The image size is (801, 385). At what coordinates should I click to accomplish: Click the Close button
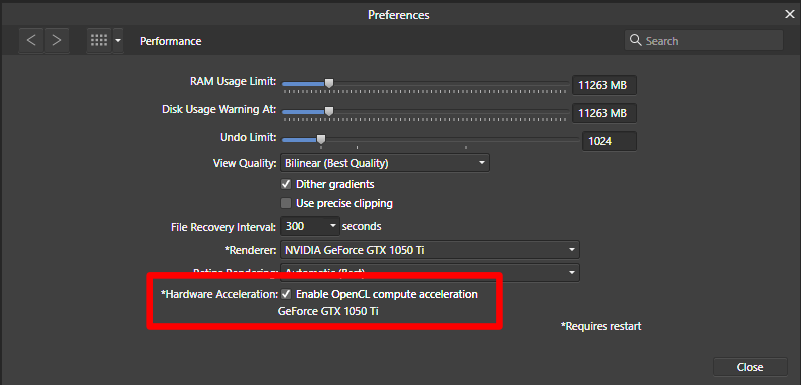[750, 367]
